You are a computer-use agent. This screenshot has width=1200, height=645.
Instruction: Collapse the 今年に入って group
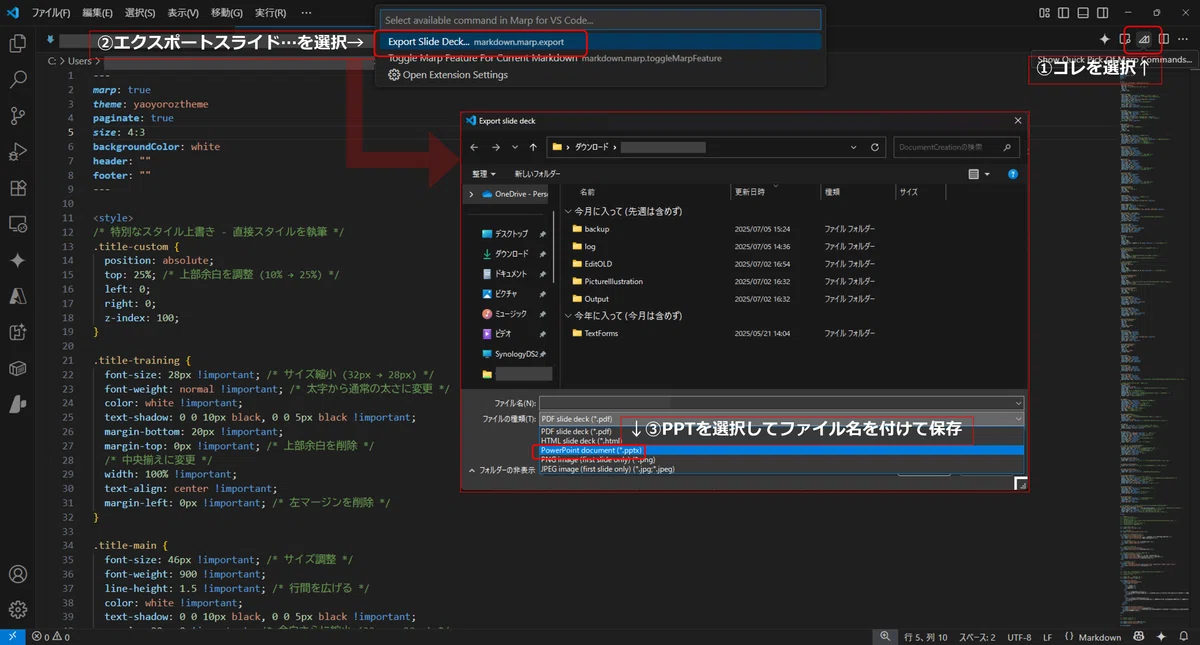point(569,315)
